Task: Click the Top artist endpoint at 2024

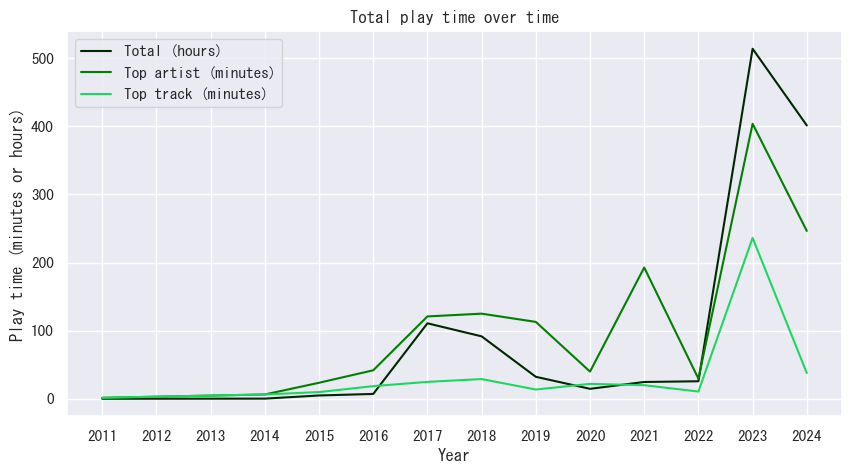Action: [x=807, y=231]
